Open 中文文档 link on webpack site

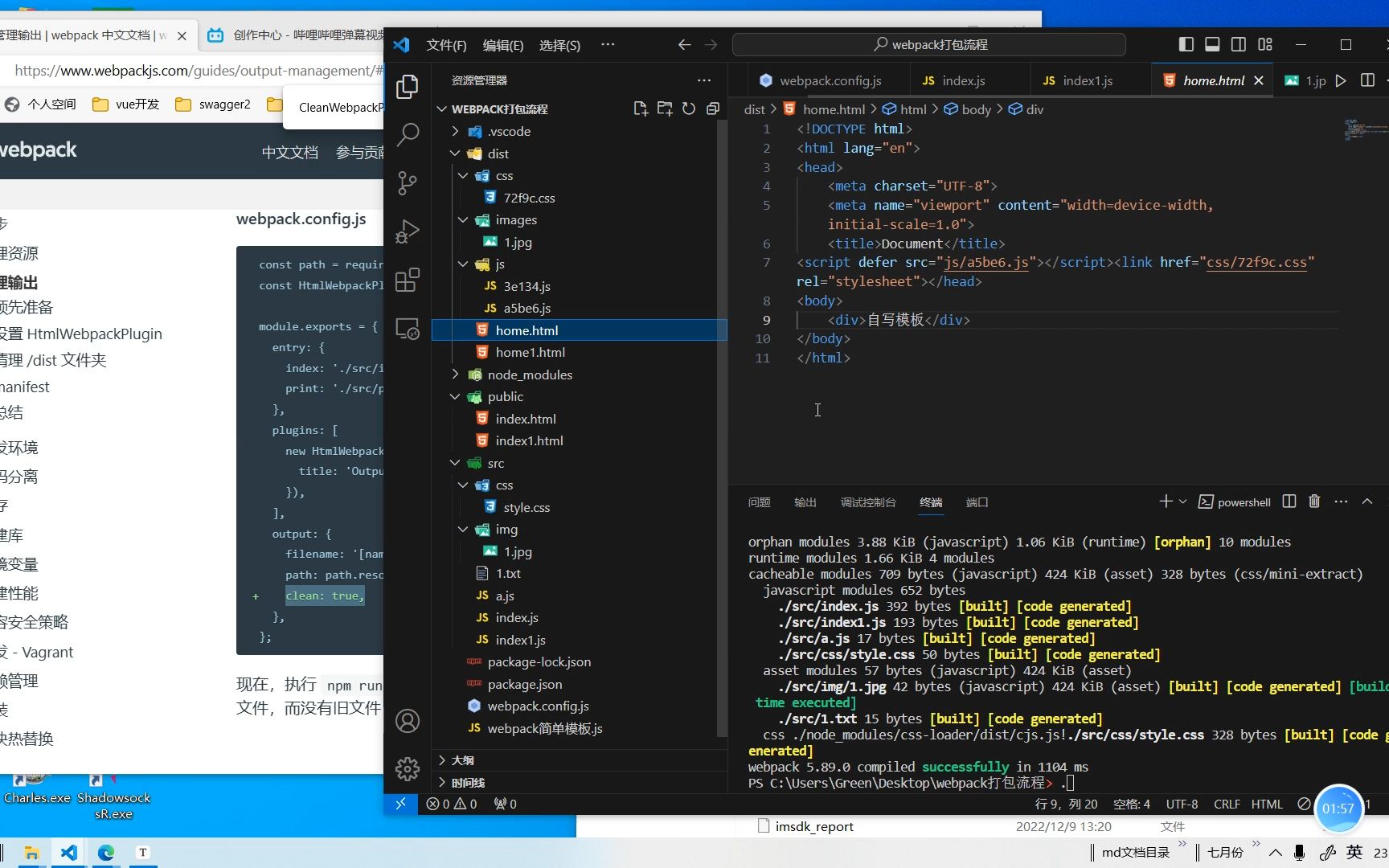(289, 152)
